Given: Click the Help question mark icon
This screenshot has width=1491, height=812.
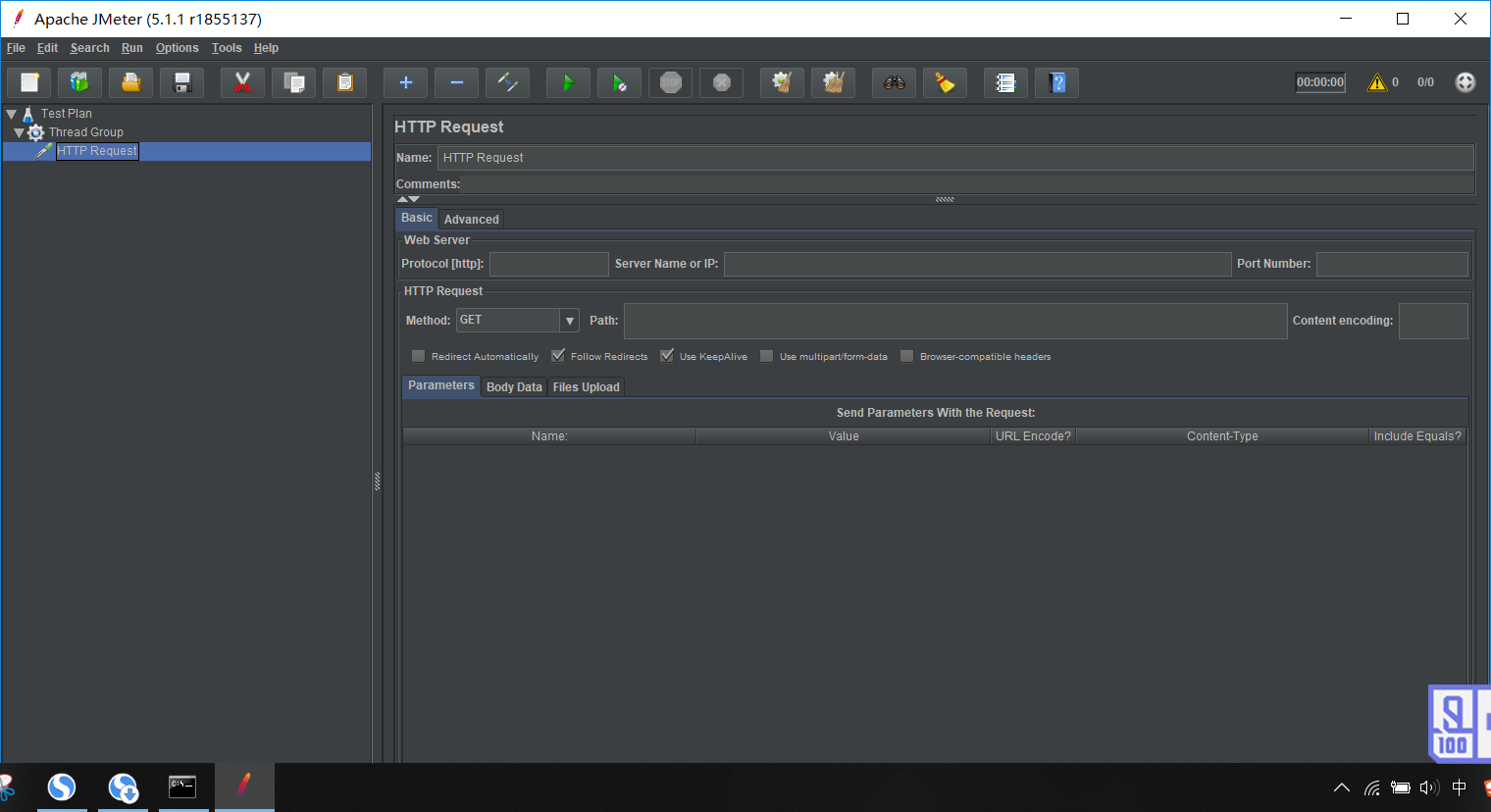Looking at the screenshot, I should [1056, 82].
